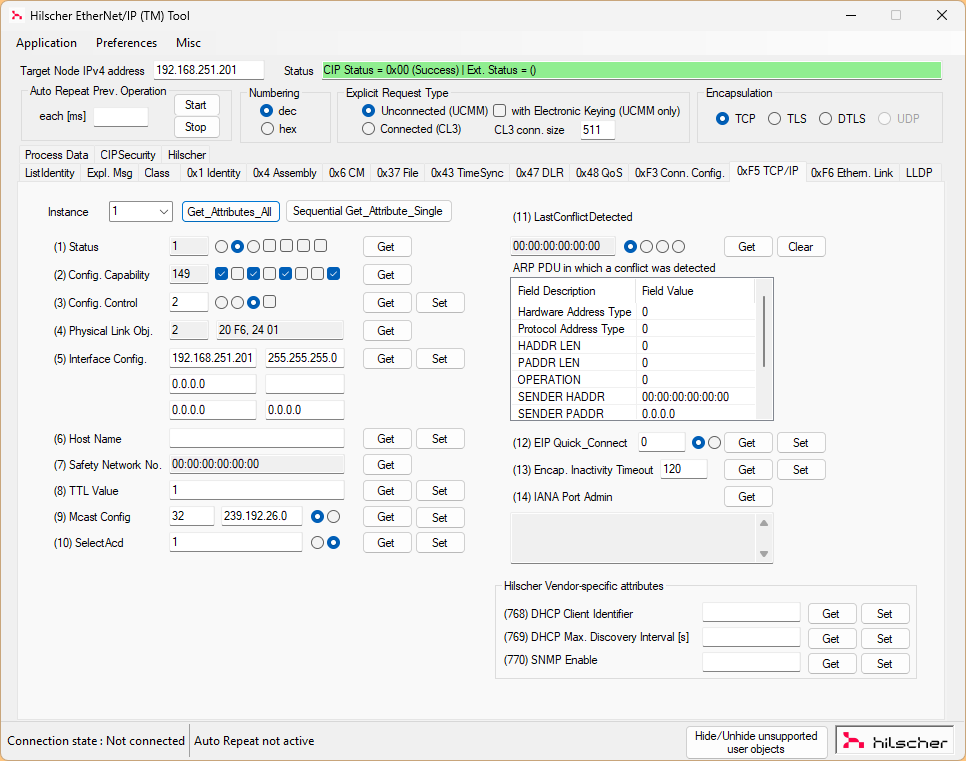The width and height of the screenshot is (966, 761).
Task: Click the Hilscher logo button at bottom right
Action: [x=895, y=741]
